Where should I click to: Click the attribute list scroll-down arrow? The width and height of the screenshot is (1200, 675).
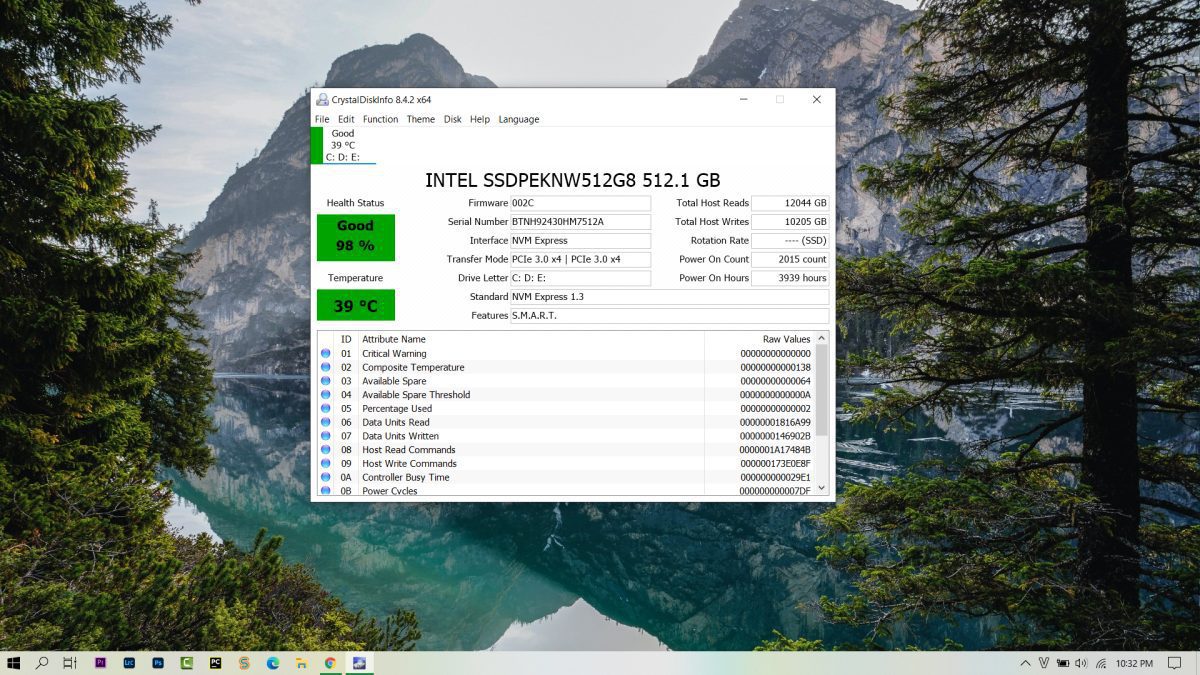pyautogui.click(x=822, y=488)
